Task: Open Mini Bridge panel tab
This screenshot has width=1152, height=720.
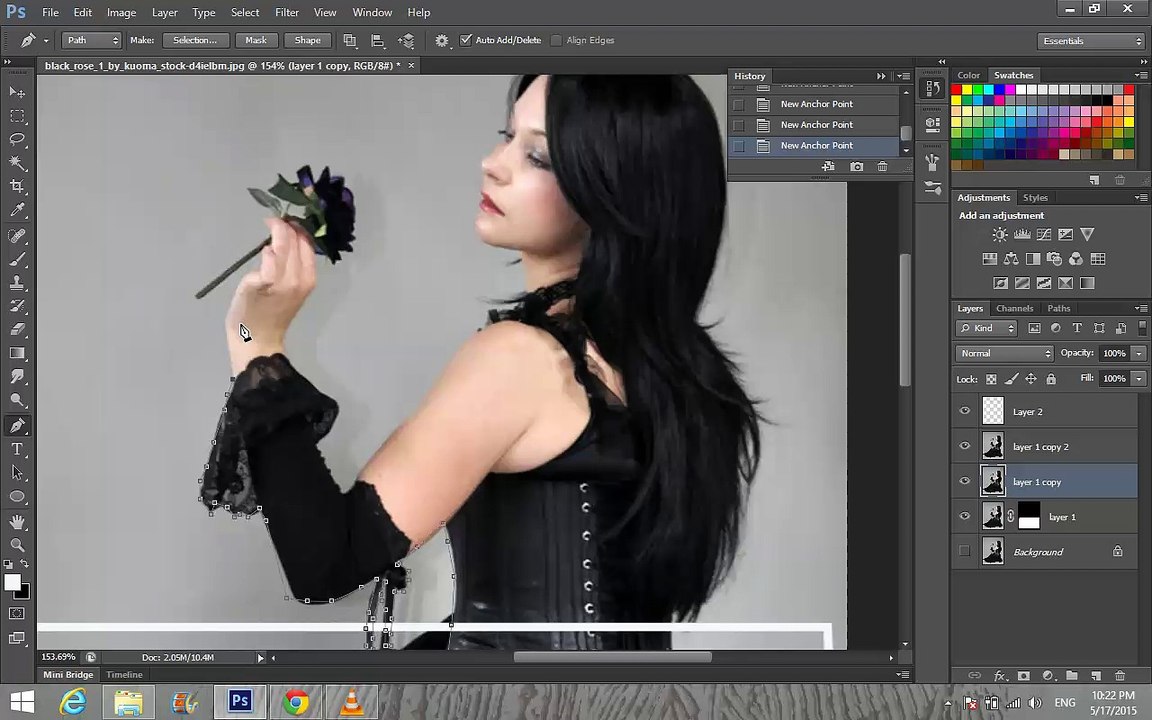Action: pyautogui.click(x=68, y=674)
